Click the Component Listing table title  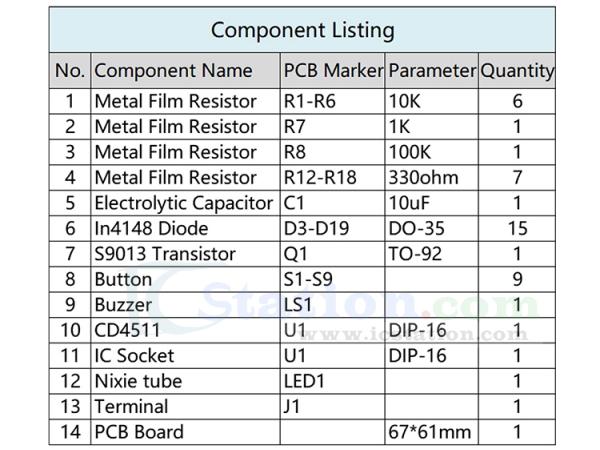302,30
